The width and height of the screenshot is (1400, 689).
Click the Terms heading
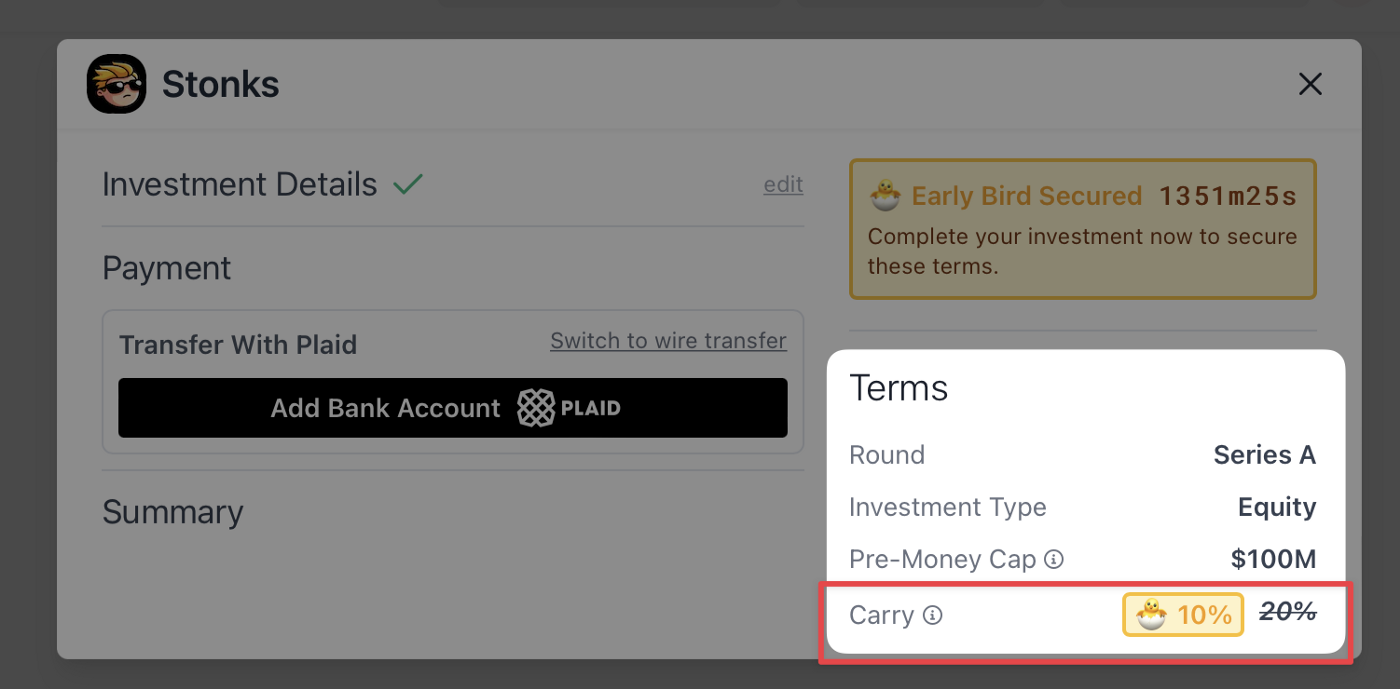pos(898,388)
